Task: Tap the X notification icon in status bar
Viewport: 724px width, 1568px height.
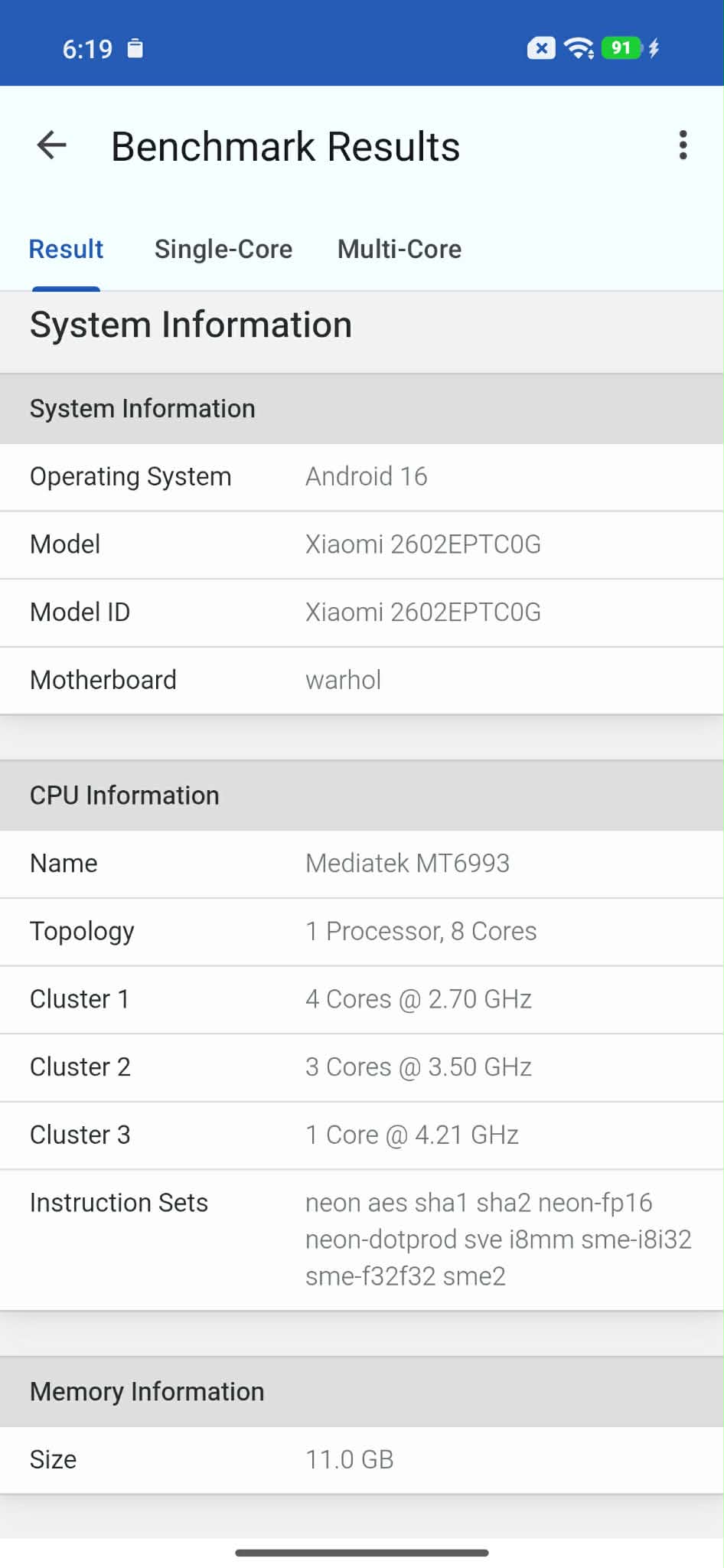Action: click(x=541, y=48)
